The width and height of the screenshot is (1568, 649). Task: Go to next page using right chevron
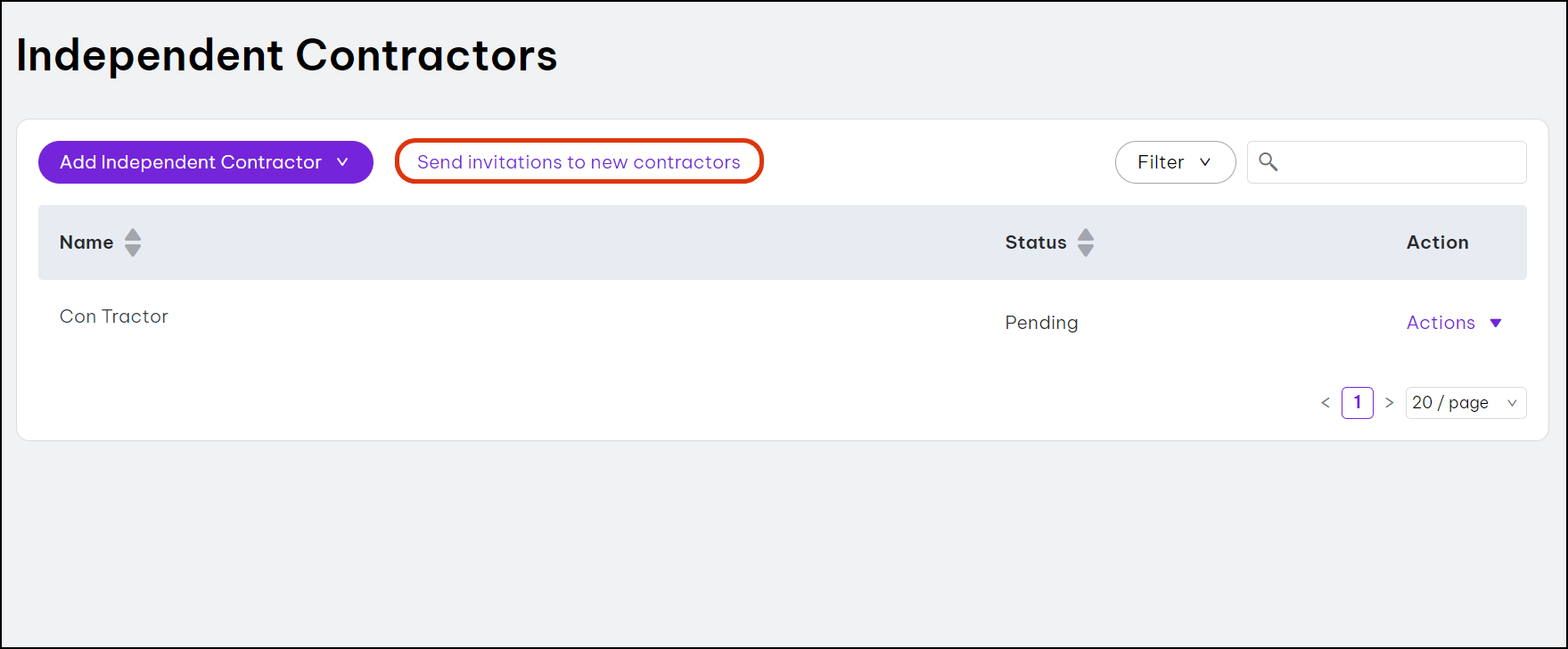pyautogui.click(x=1389, y=403)
